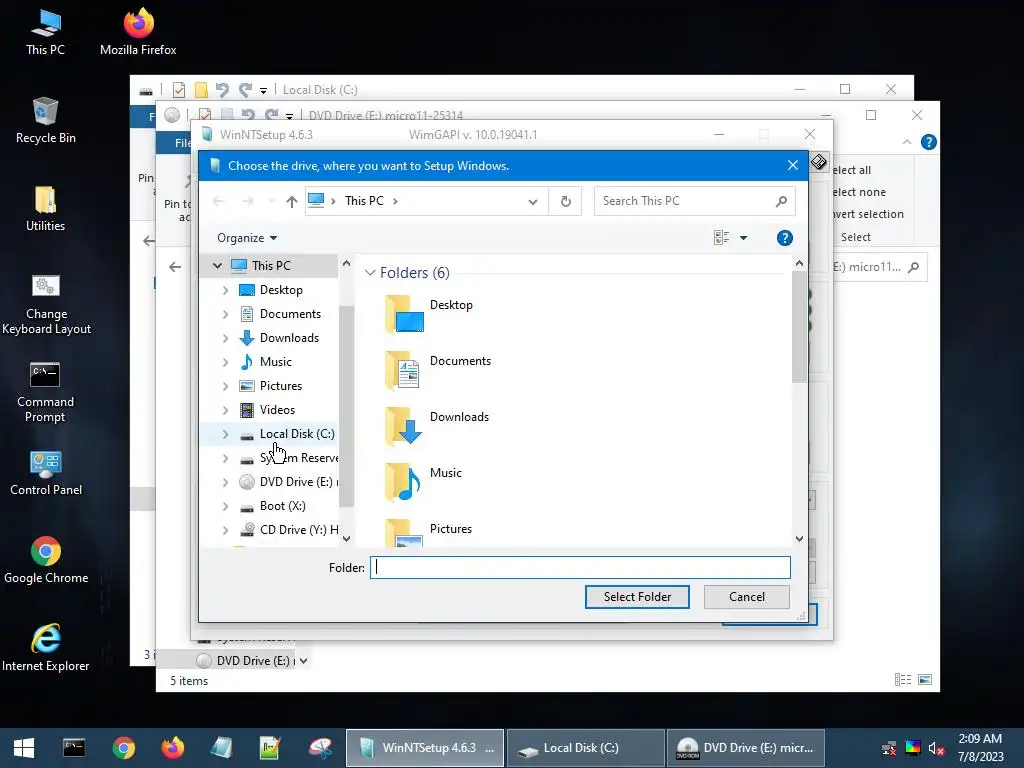1024x768 pixels.
Task: Open Firefox from the taskbar
Action: click(x=172, y=748)
